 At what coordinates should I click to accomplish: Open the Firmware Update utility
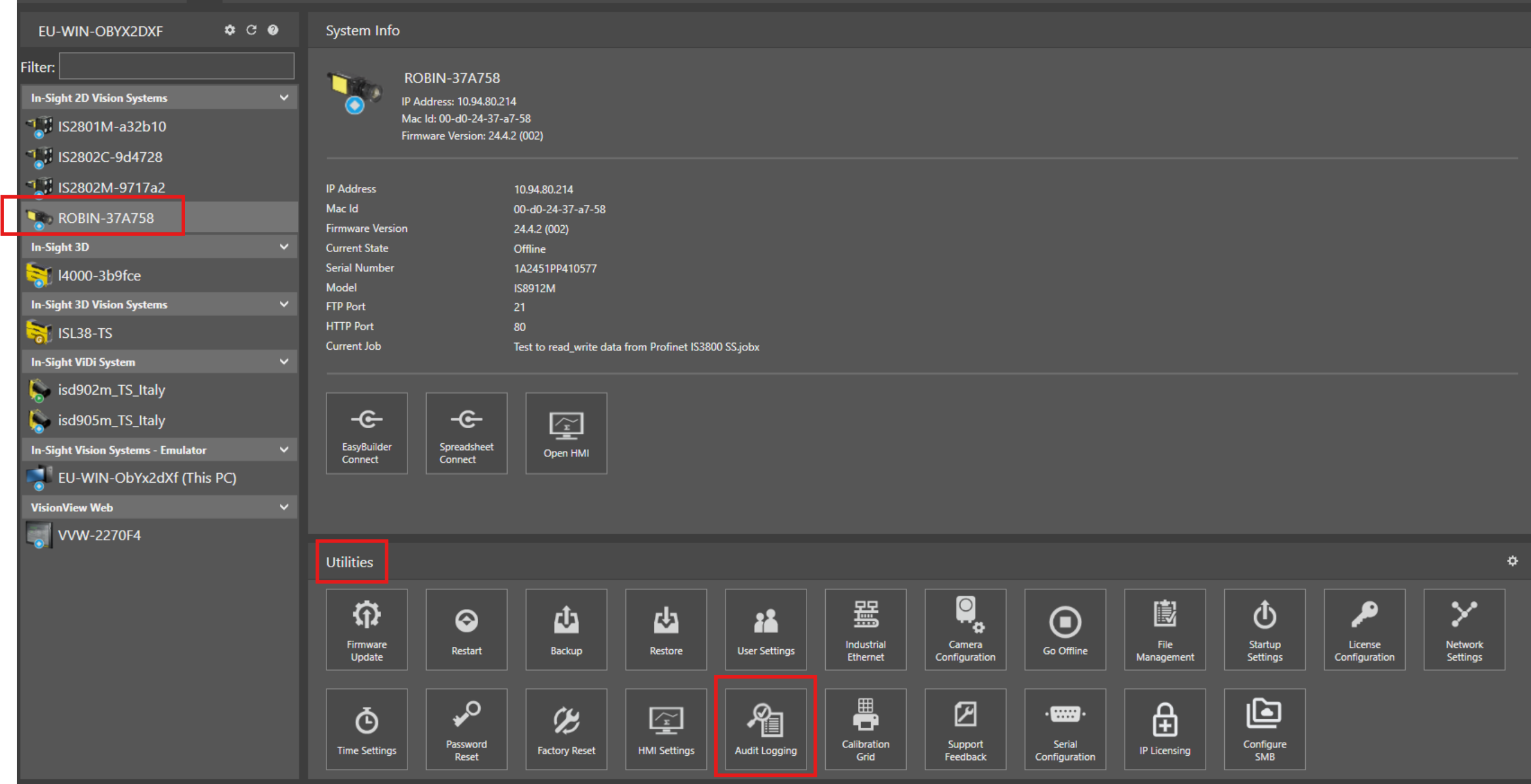click(x=366, y=629)
